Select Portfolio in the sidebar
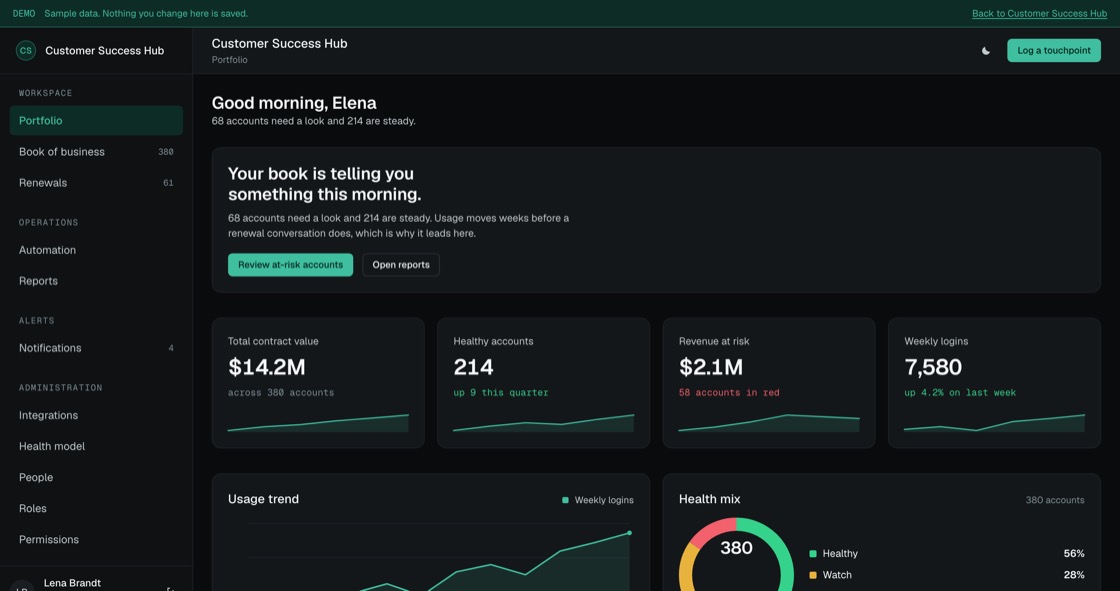1120x591 pixels. click(x=96, y=121)
